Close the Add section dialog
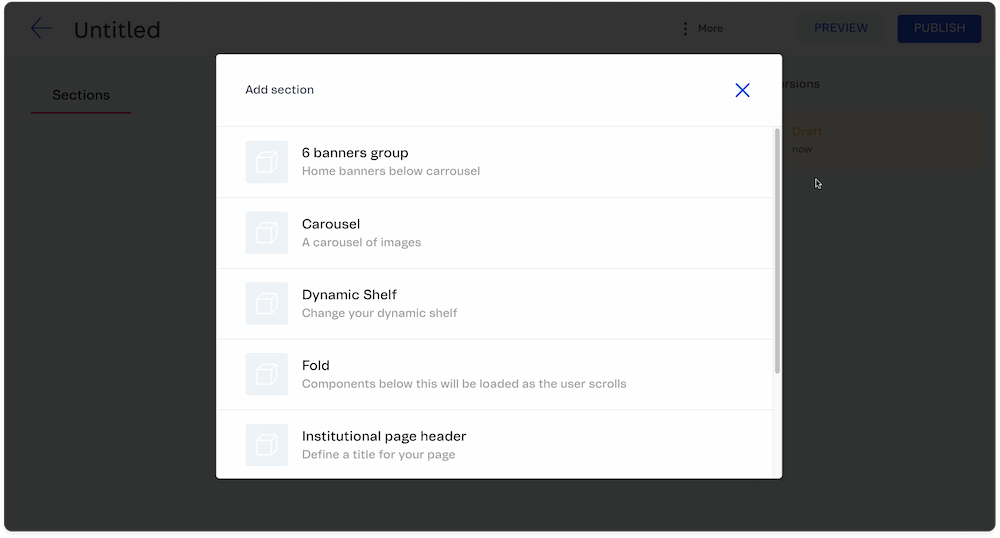The width and height of the screenshot is (1000, 538). 742,90
